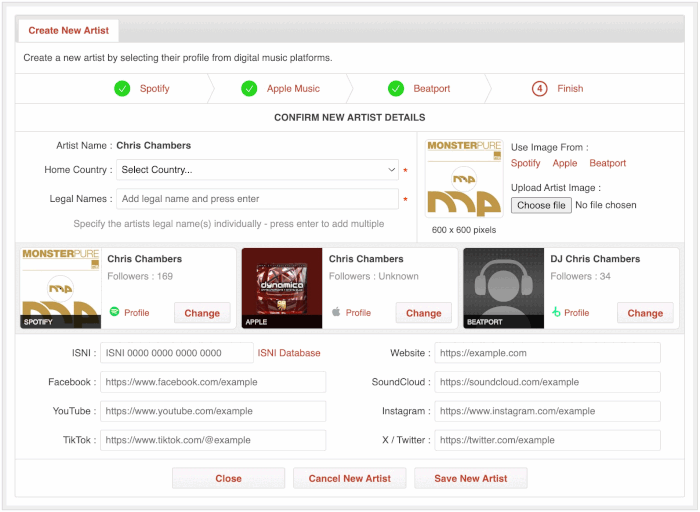Click the Close button
The width and height of the screenshot is (700, 512).
point(228,479)
